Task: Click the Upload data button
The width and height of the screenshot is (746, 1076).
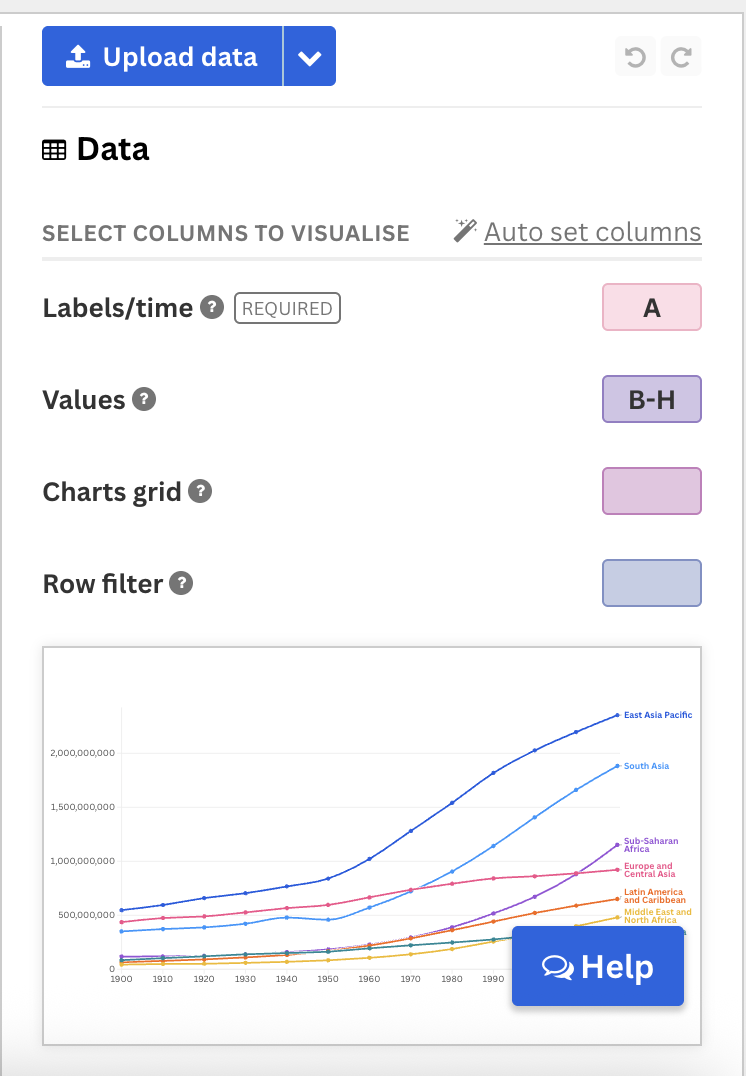Action: pos(162,56)
